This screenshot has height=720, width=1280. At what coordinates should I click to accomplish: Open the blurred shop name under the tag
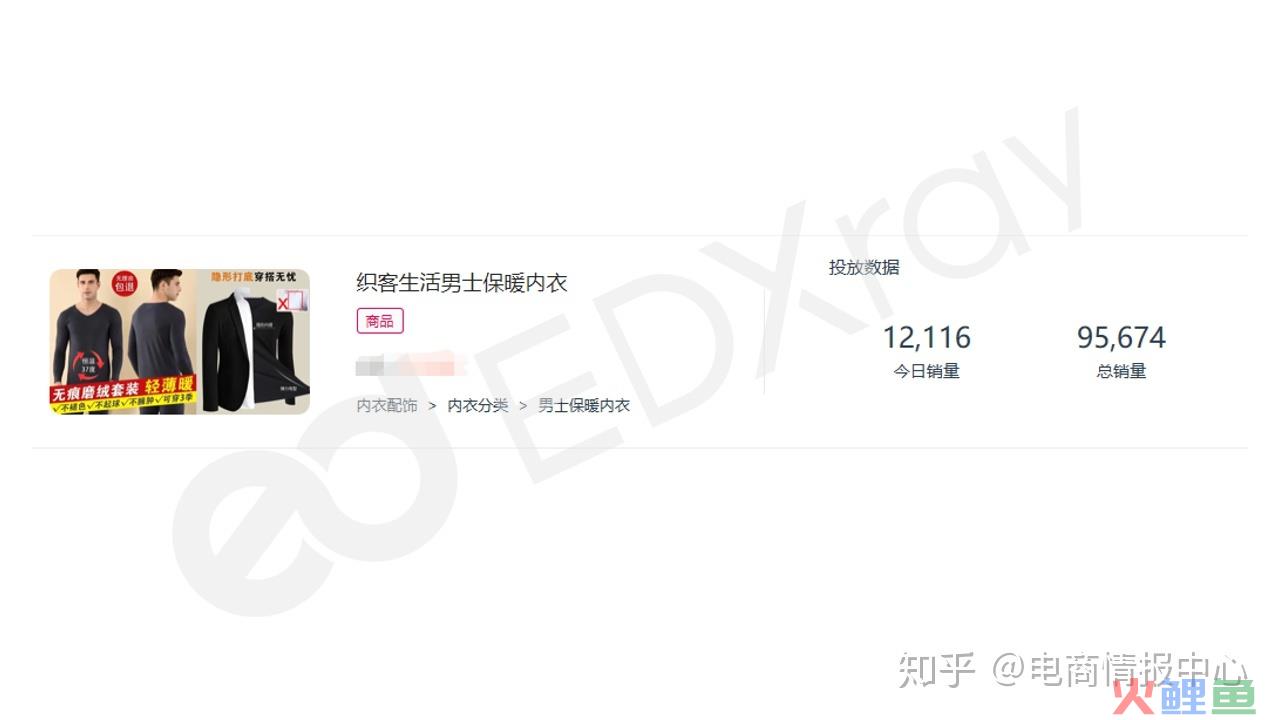(412, 364)
